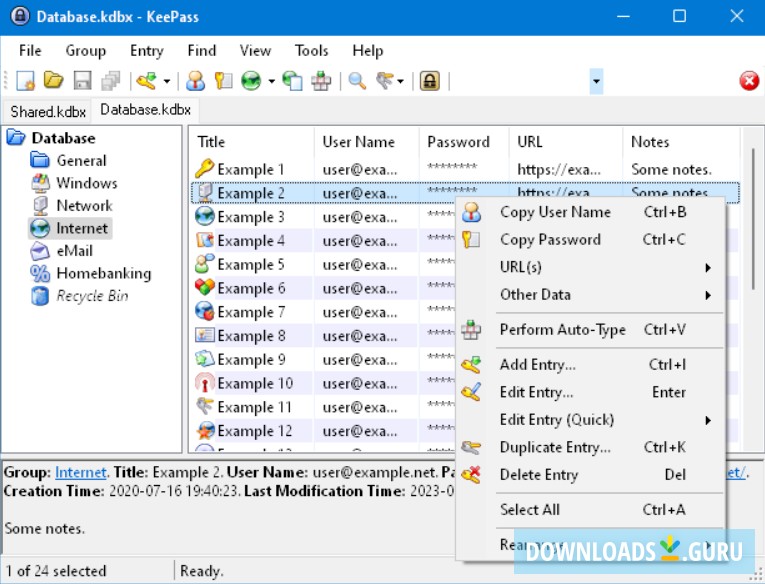The image size is (765, 584).
Task: Select the Network group
Action: point(84,205)
